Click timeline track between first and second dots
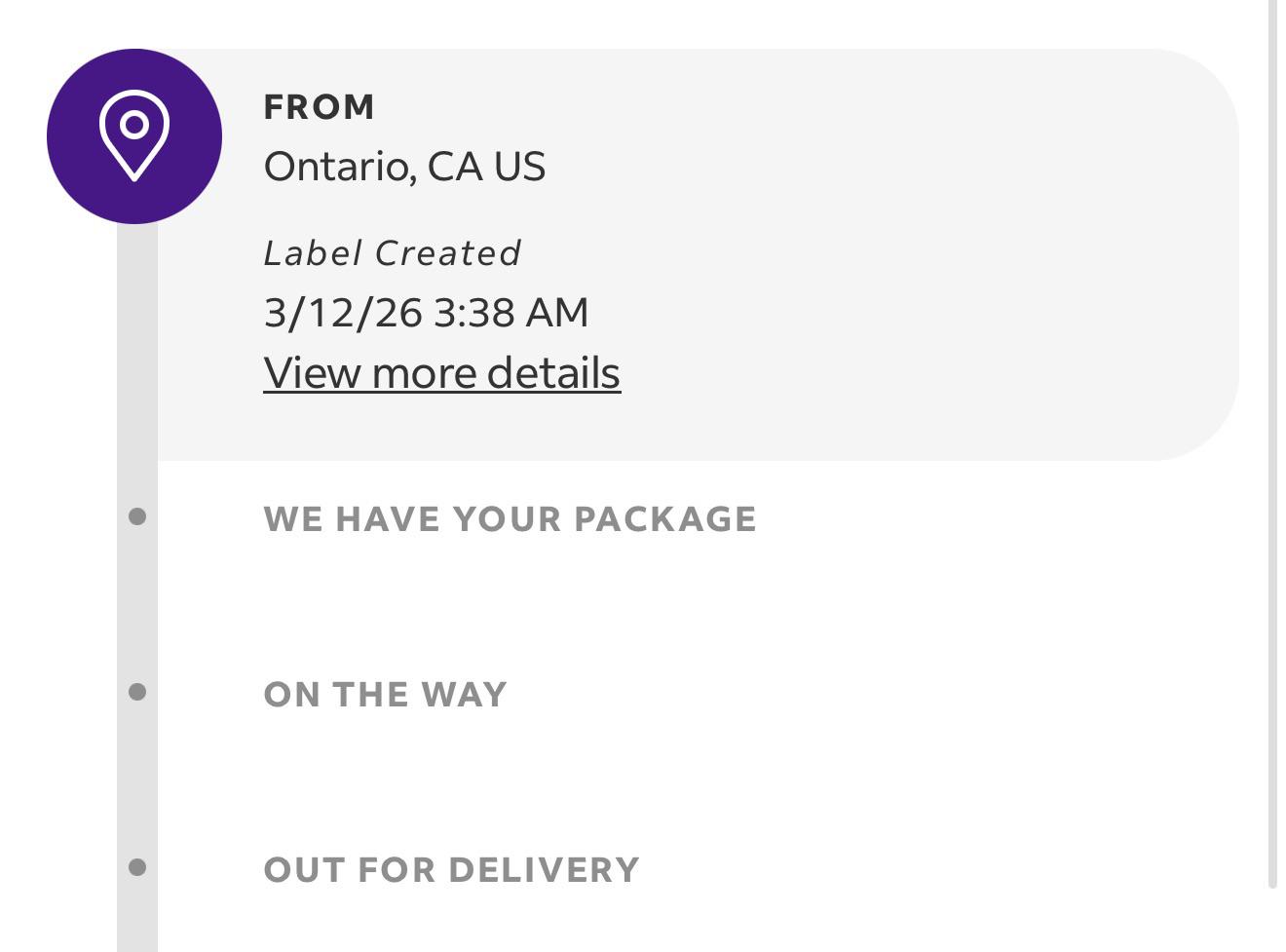Viewport: 1286px width, 952px height. [x=137, y=604]
